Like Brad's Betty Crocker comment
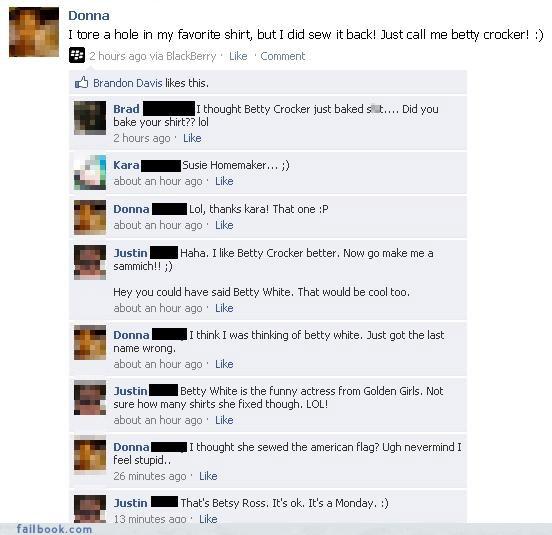Screen dimensions: 552x535 (192, 138)
